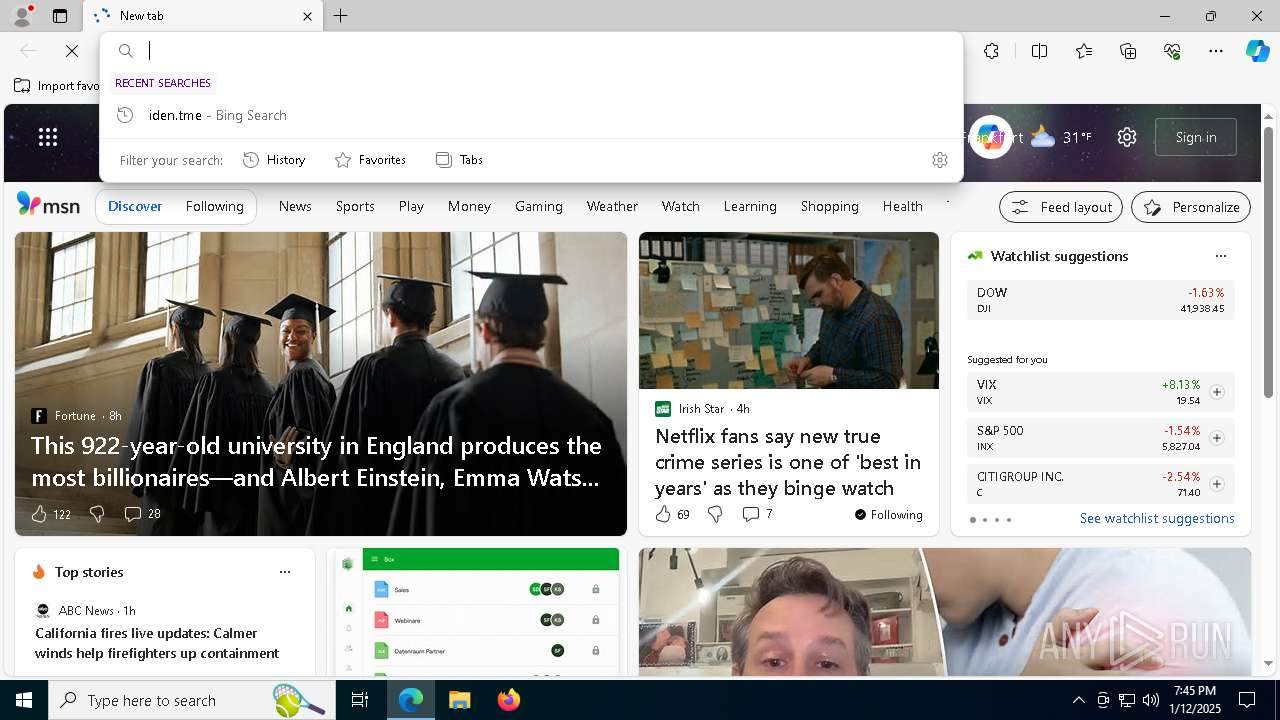Screen dimensions: 1280x720
Task: Filter search by History
Action: 274,160
